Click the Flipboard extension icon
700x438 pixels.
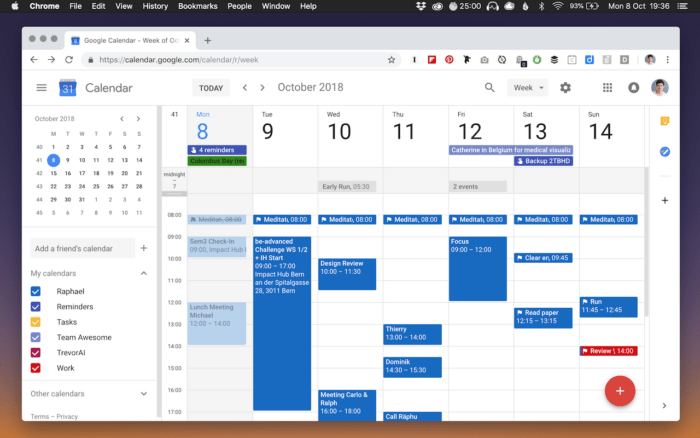pos(432,60)
